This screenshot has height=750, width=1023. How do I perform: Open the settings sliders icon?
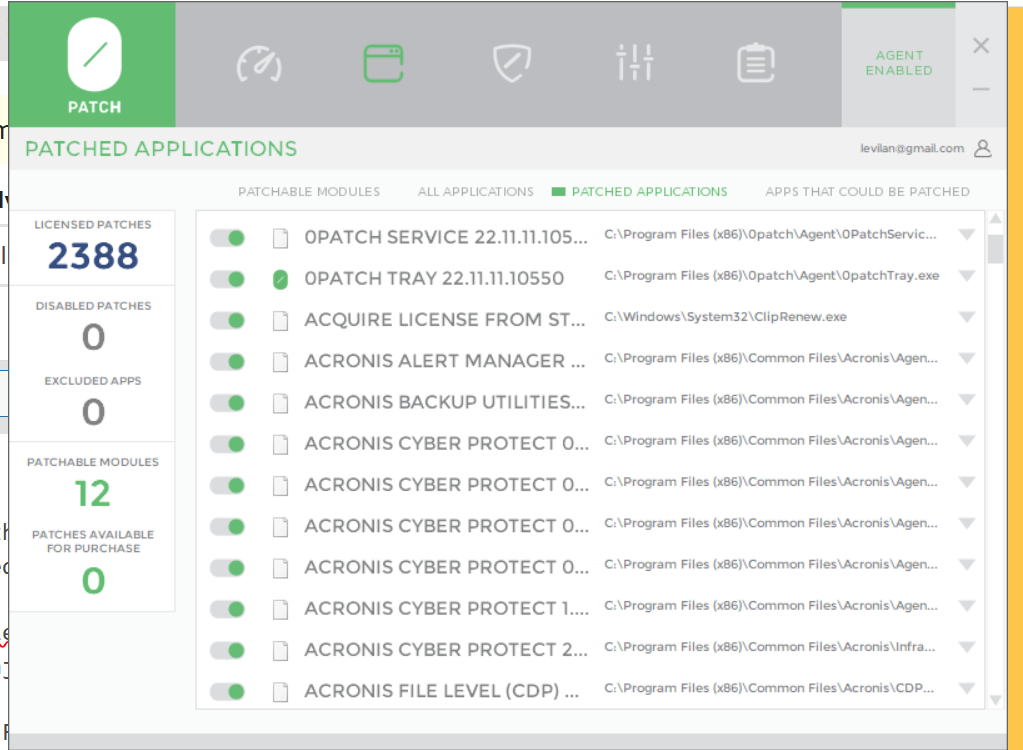point(634,63)
